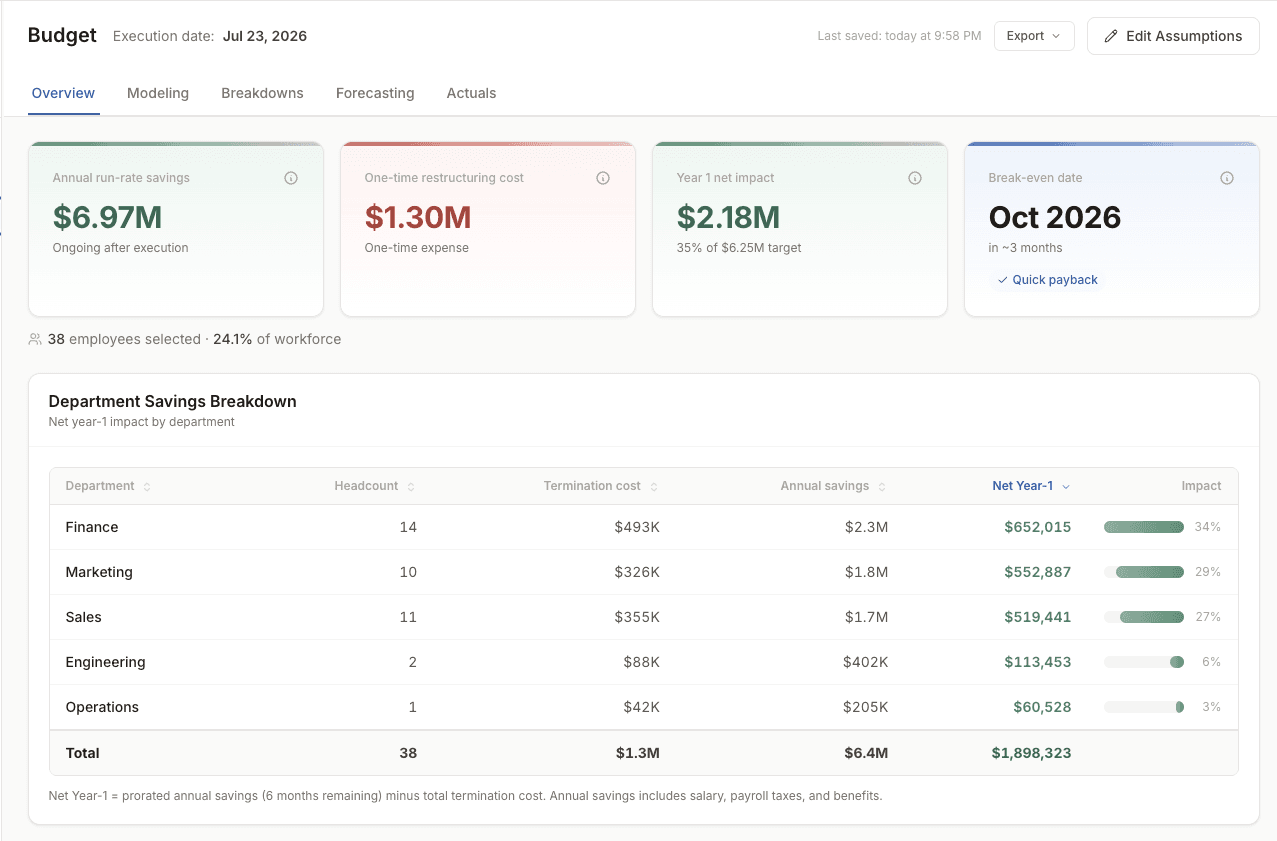Click Operations 3% impact bar
This screenshot has height=841, width=1277.
(1144, 707)
